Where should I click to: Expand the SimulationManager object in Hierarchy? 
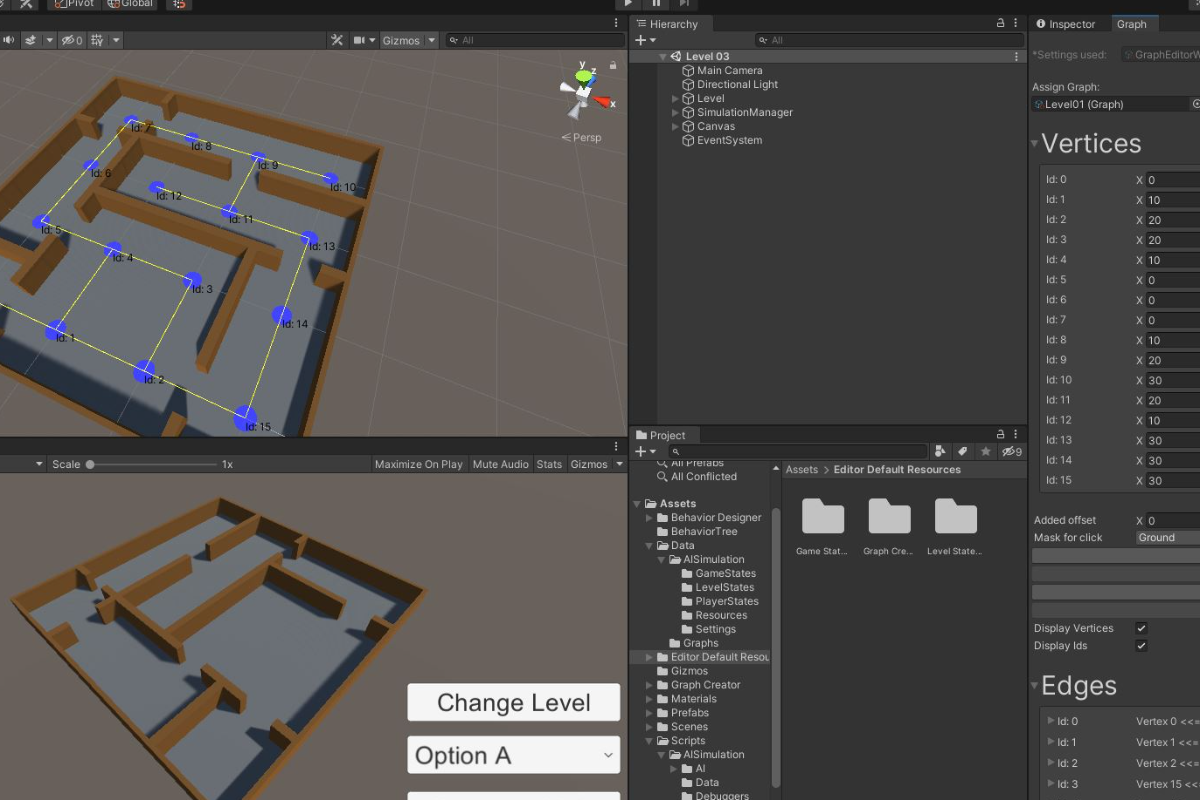coord(675,113)
